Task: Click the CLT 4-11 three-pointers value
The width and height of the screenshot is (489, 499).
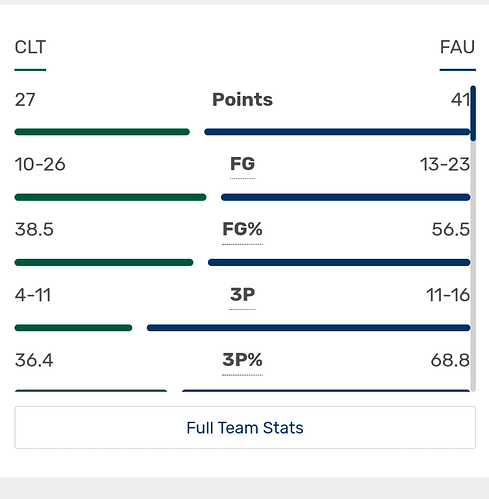Action: click(33, 295)
